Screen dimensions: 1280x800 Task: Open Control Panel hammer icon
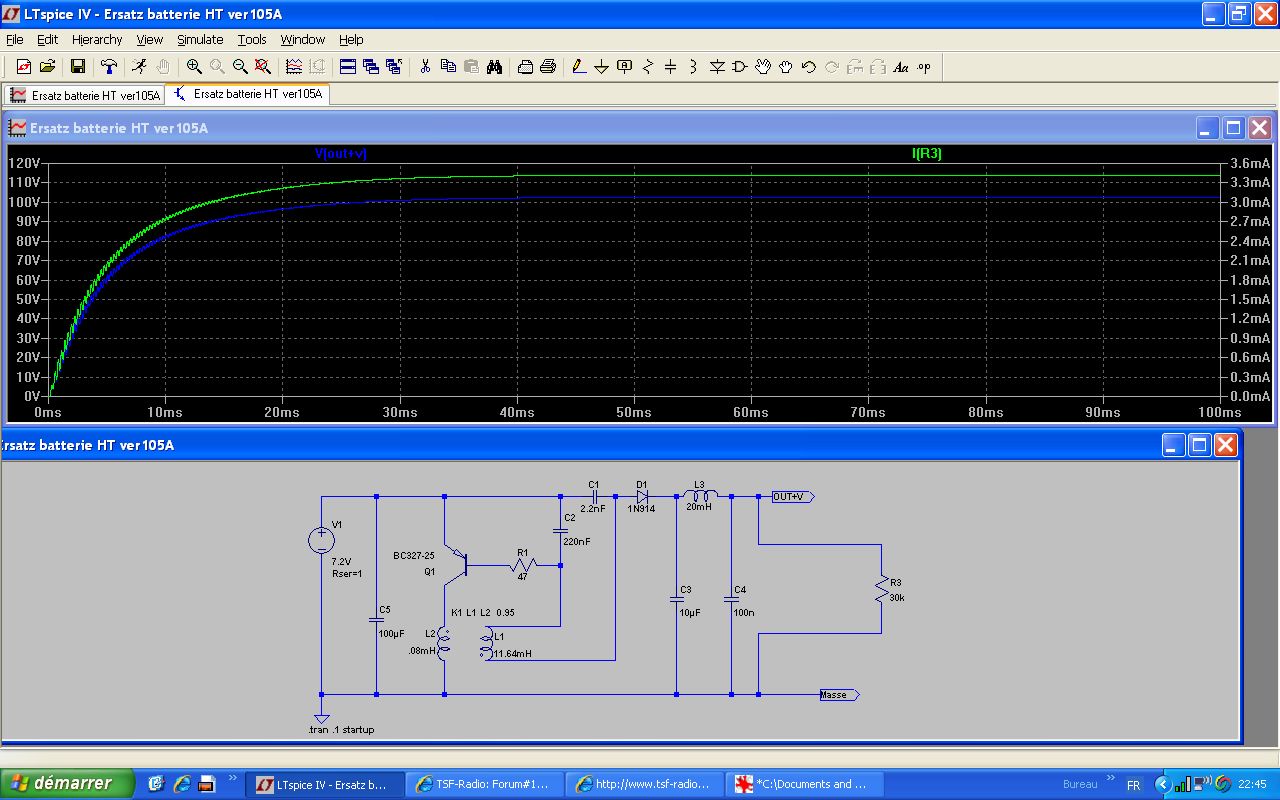point(109,67)
